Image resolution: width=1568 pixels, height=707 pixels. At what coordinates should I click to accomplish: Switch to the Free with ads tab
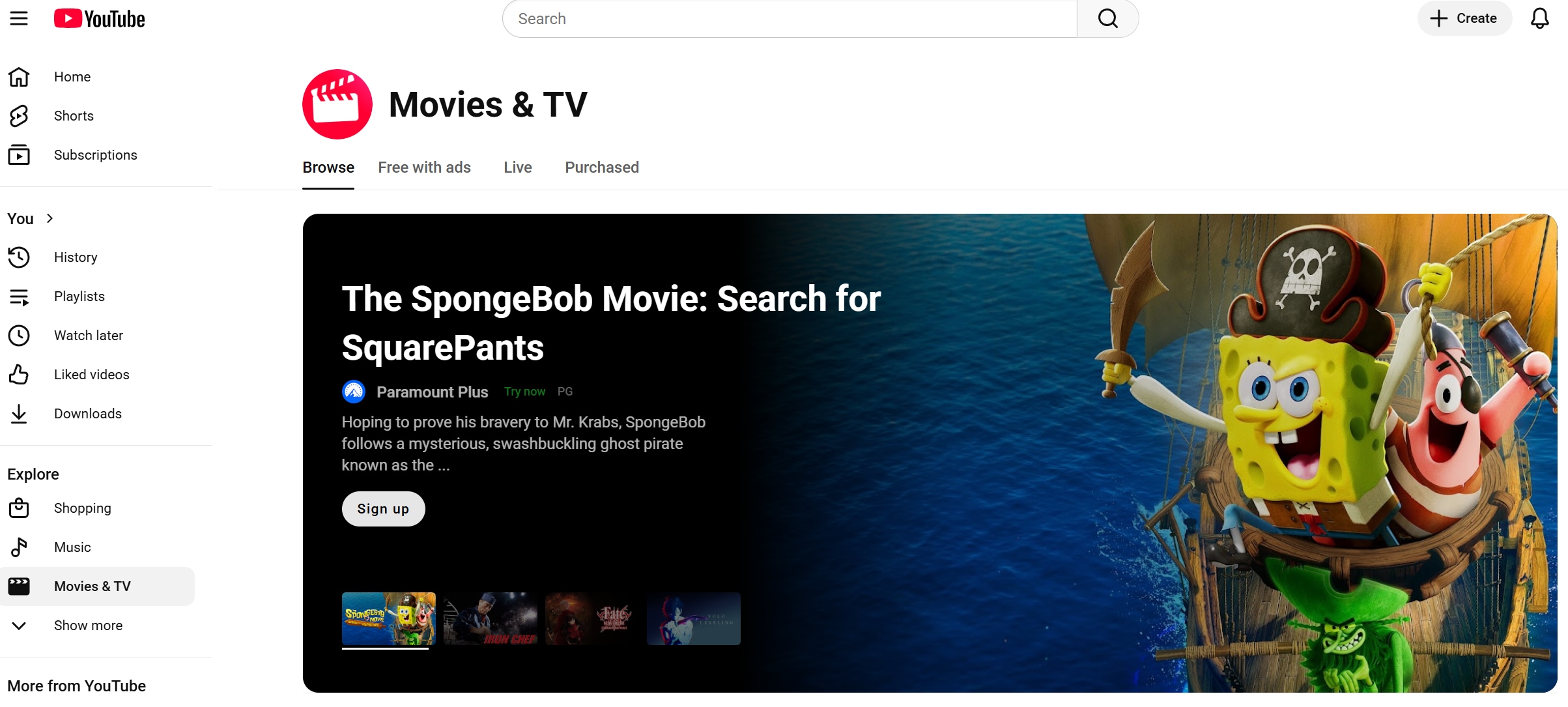425,167
